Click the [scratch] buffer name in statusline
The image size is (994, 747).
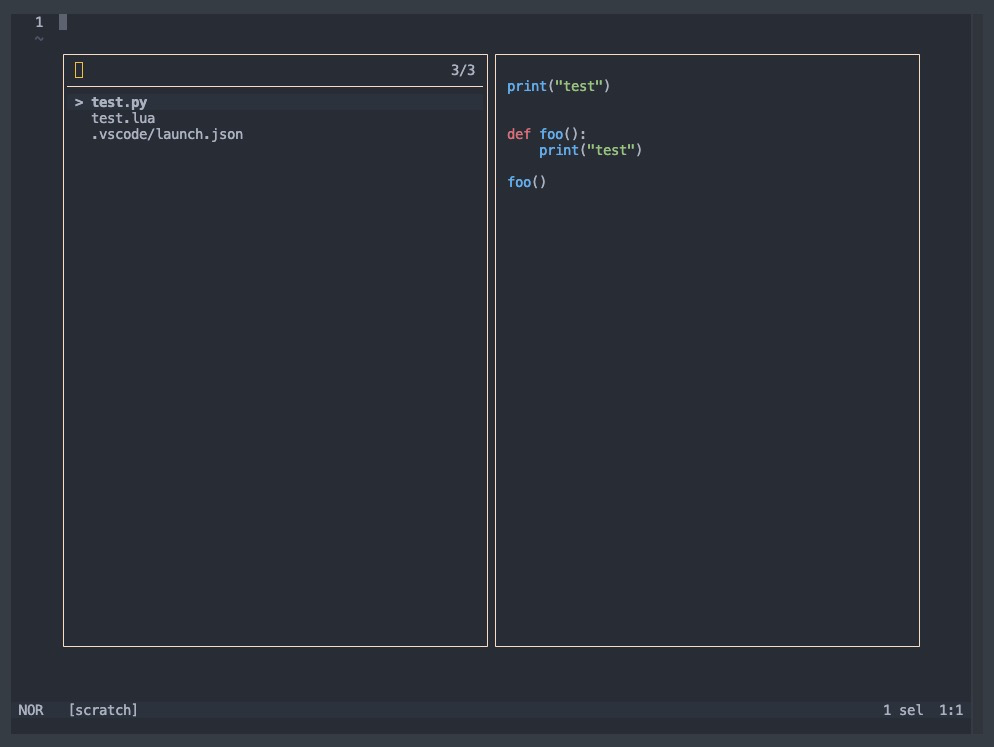tap(103, 710)
